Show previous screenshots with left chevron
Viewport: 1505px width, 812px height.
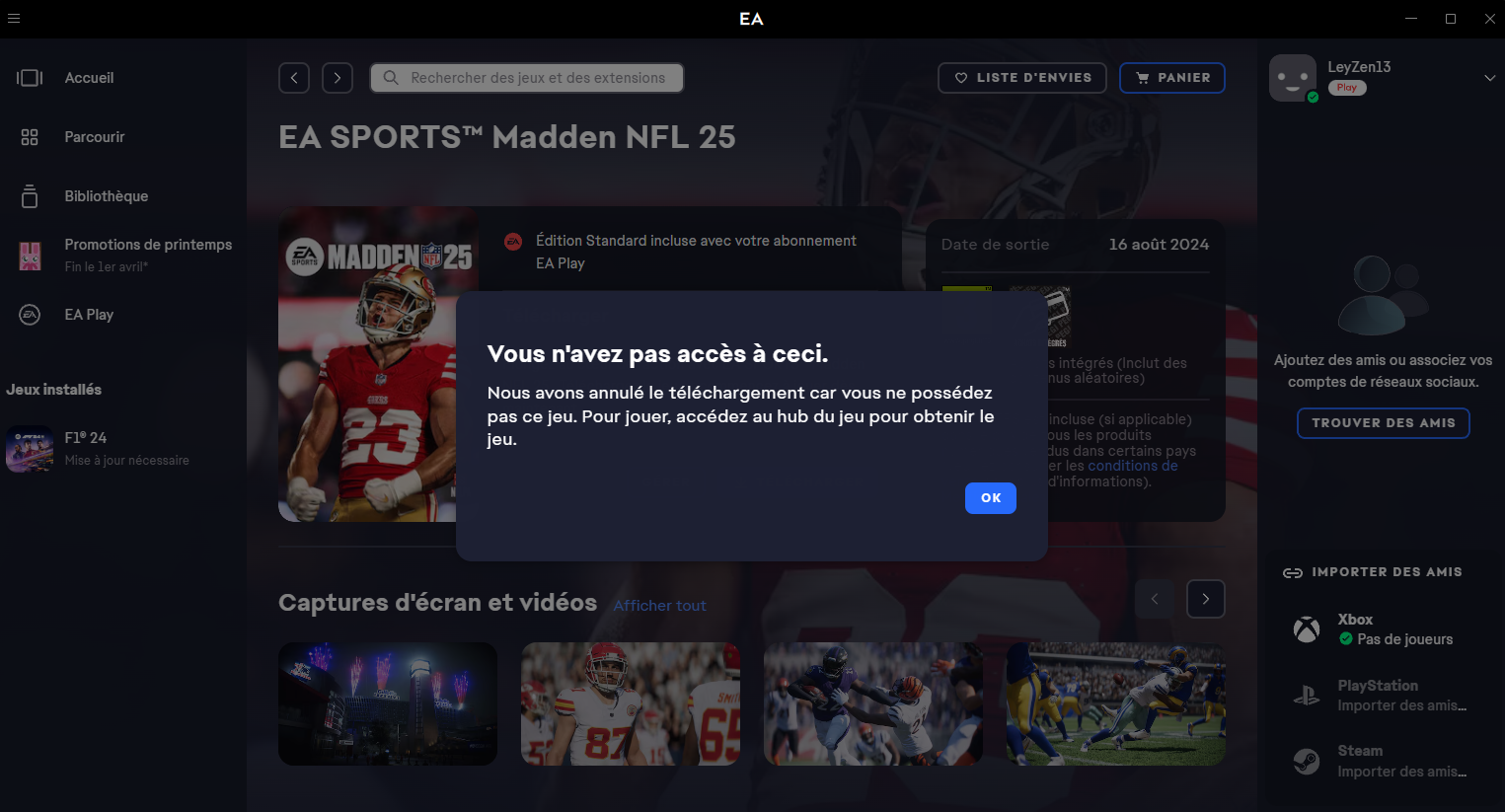[1155, 599]
